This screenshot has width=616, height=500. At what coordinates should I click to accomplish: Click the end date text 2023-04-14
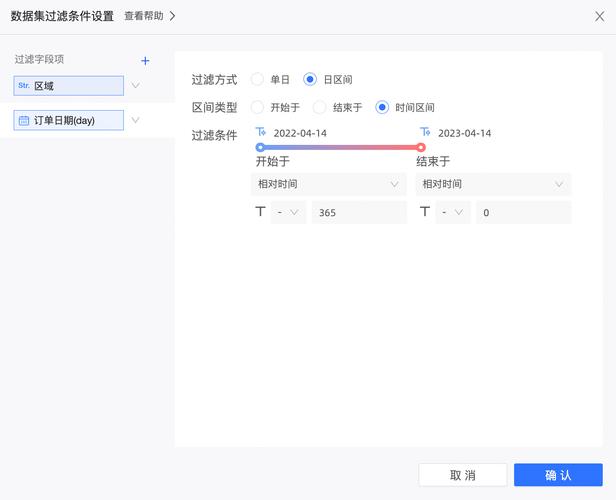point(464,134)
